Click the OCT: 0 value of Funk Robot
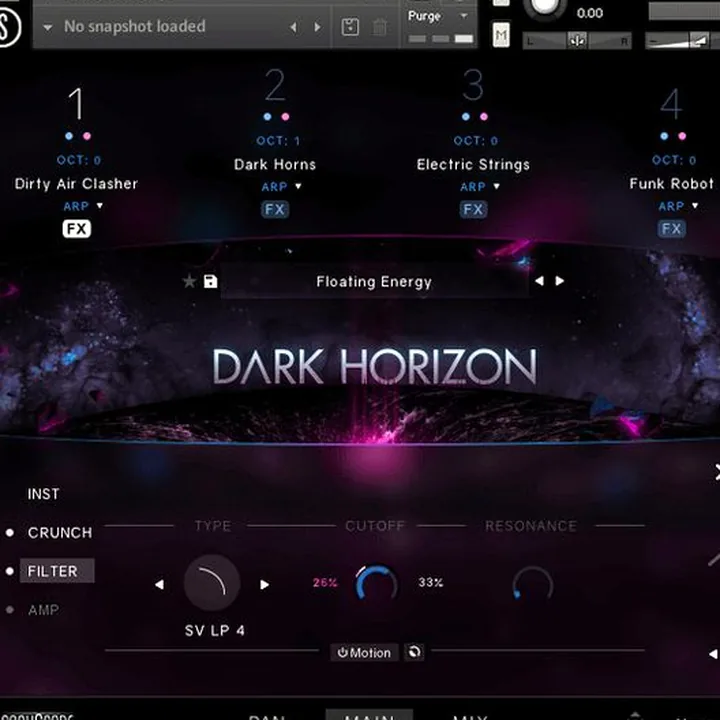Viewport: 720px width, 720px height. pyautogui.click(x=674, y=160)
